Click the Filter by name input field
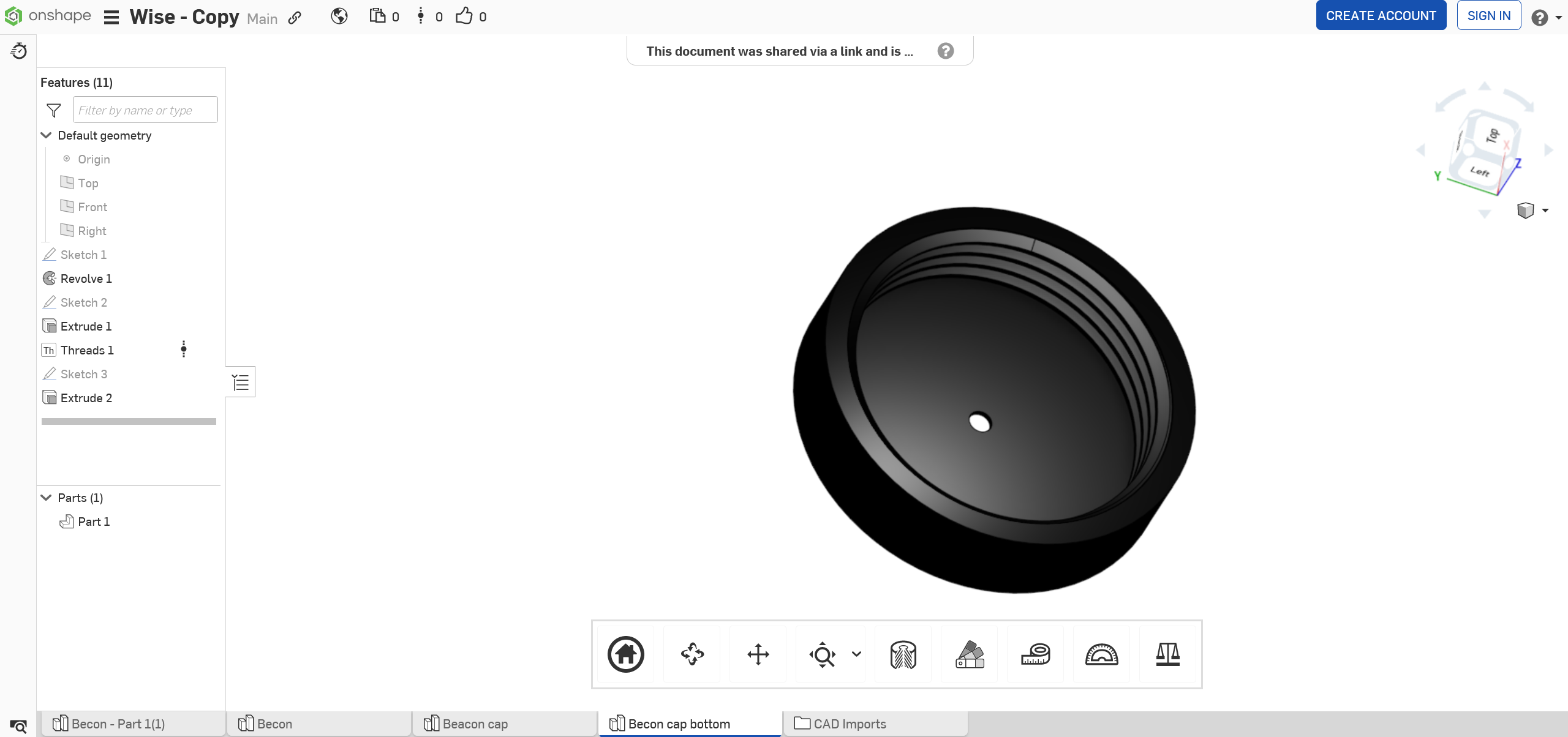Viewport: 1568px width, 737px height. [145, 110]
